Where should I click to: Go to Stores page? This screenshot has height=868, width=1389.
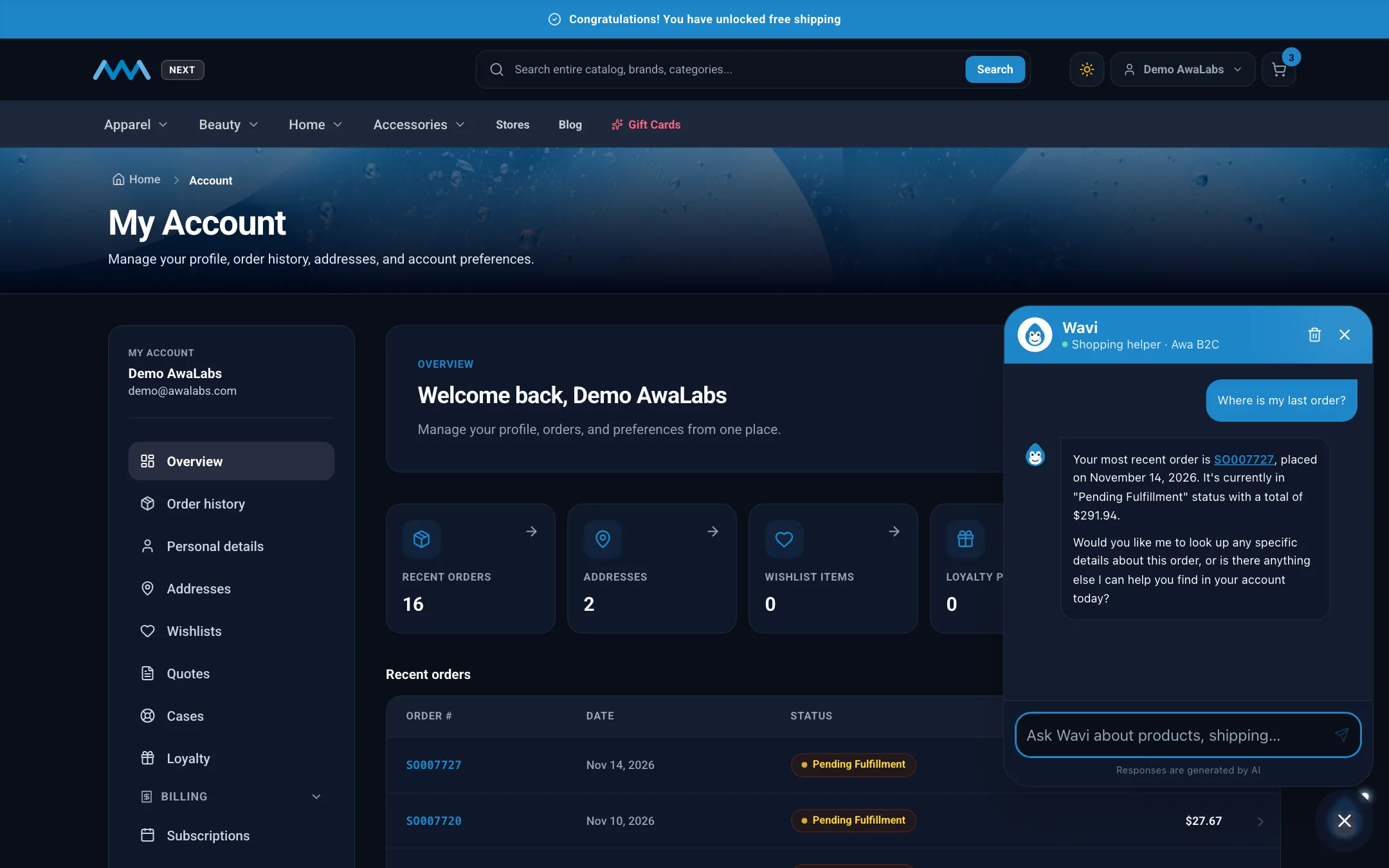[x=513, y=125]
